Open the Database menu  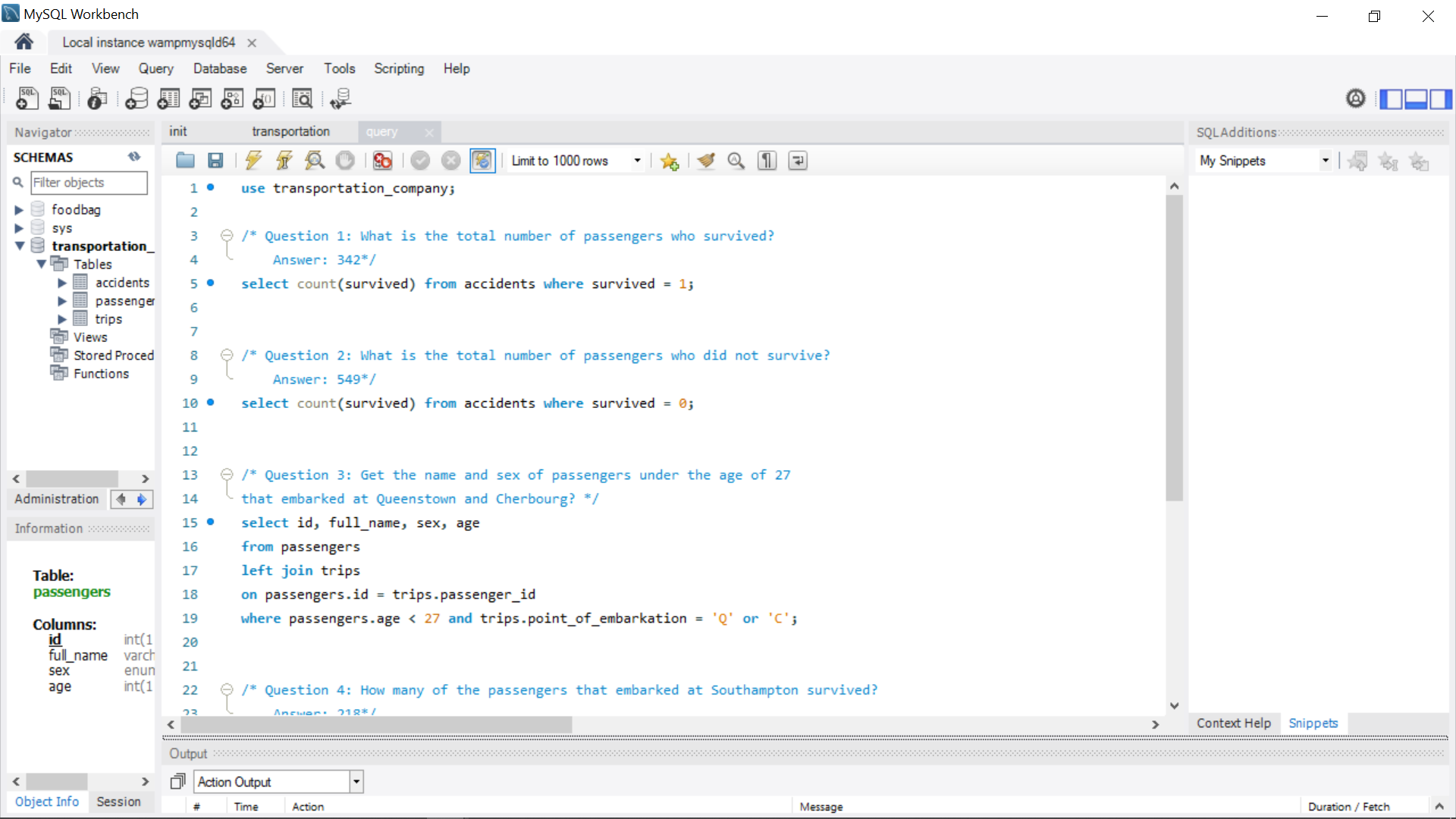pos(220,68)
